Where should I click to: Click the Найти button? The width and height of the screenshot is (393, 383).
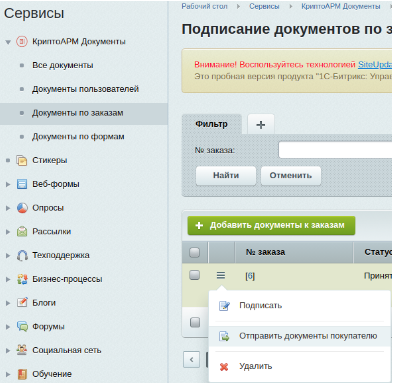coord(226,176)
